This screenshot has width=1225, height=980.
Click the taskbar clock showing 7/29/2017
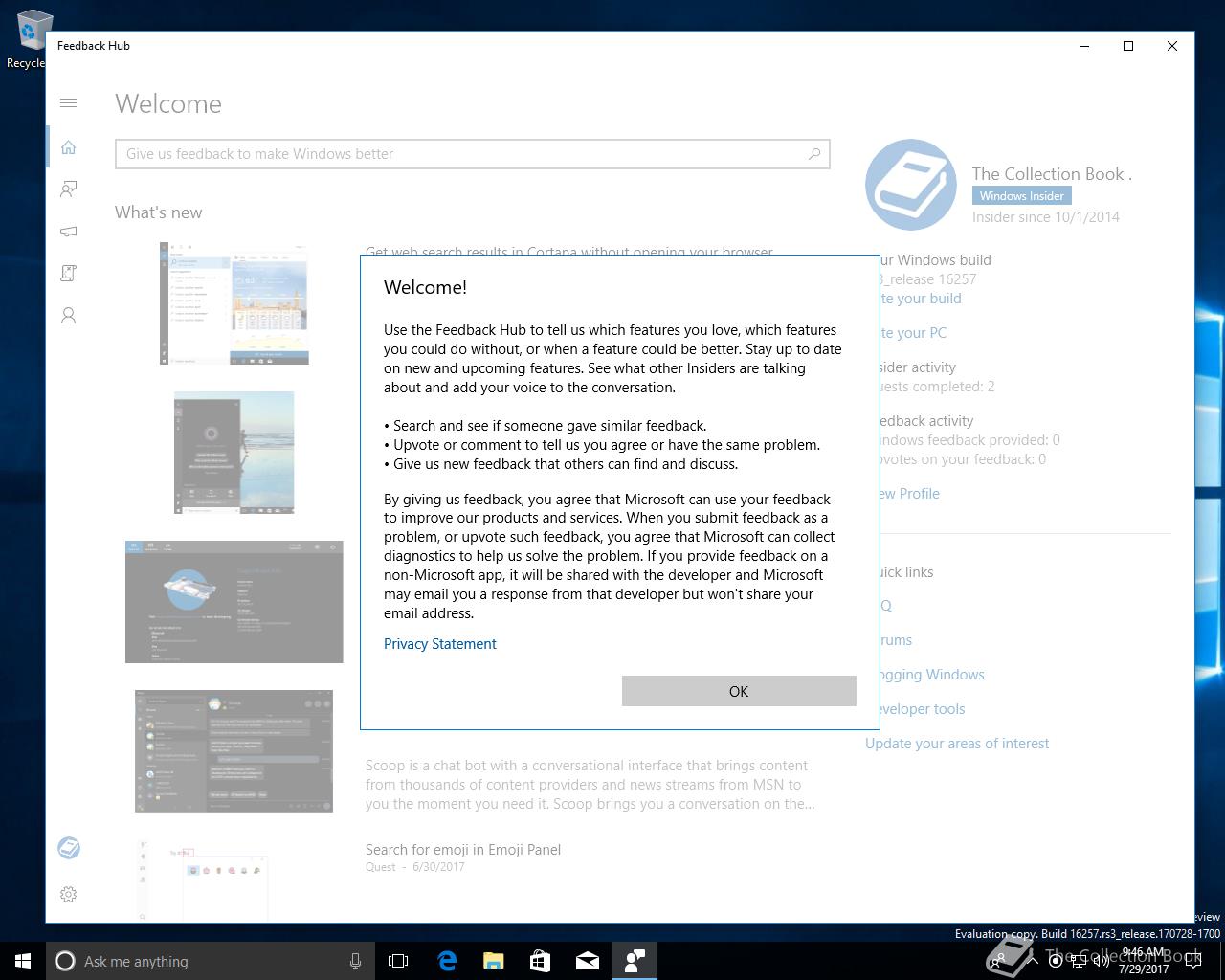(x=1144, y=961)
